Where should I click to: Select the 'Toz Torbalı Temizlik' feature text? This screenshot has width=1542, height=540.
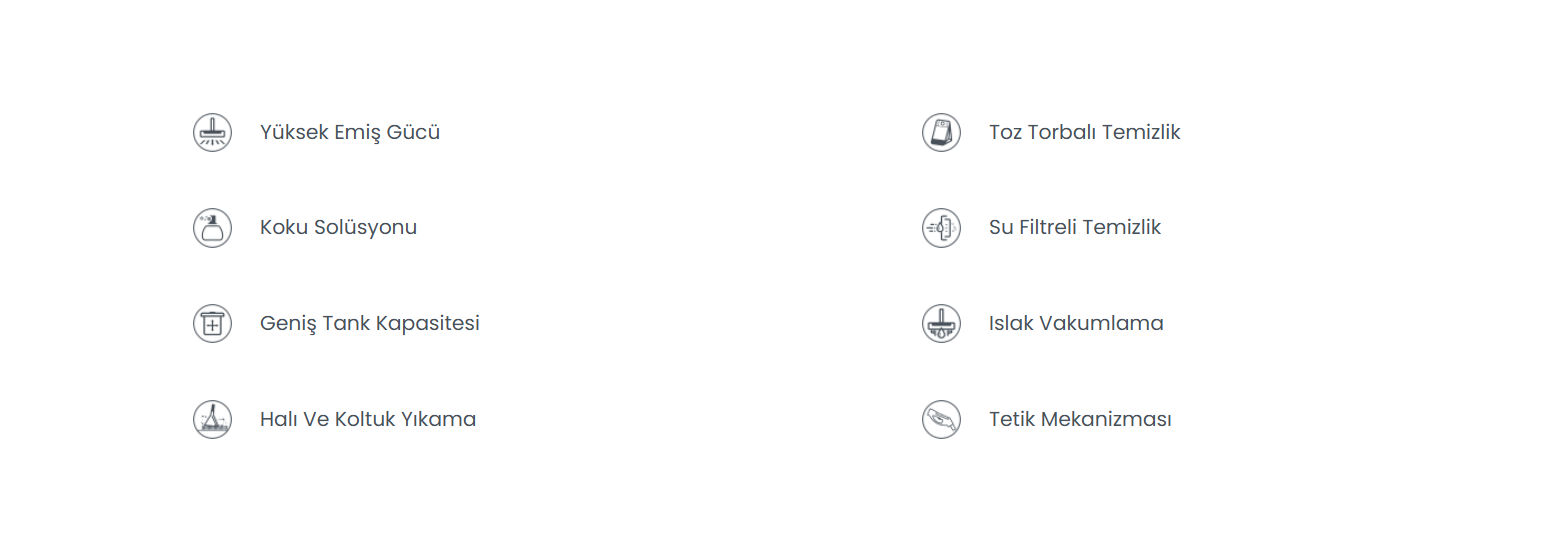(1084, 132)
